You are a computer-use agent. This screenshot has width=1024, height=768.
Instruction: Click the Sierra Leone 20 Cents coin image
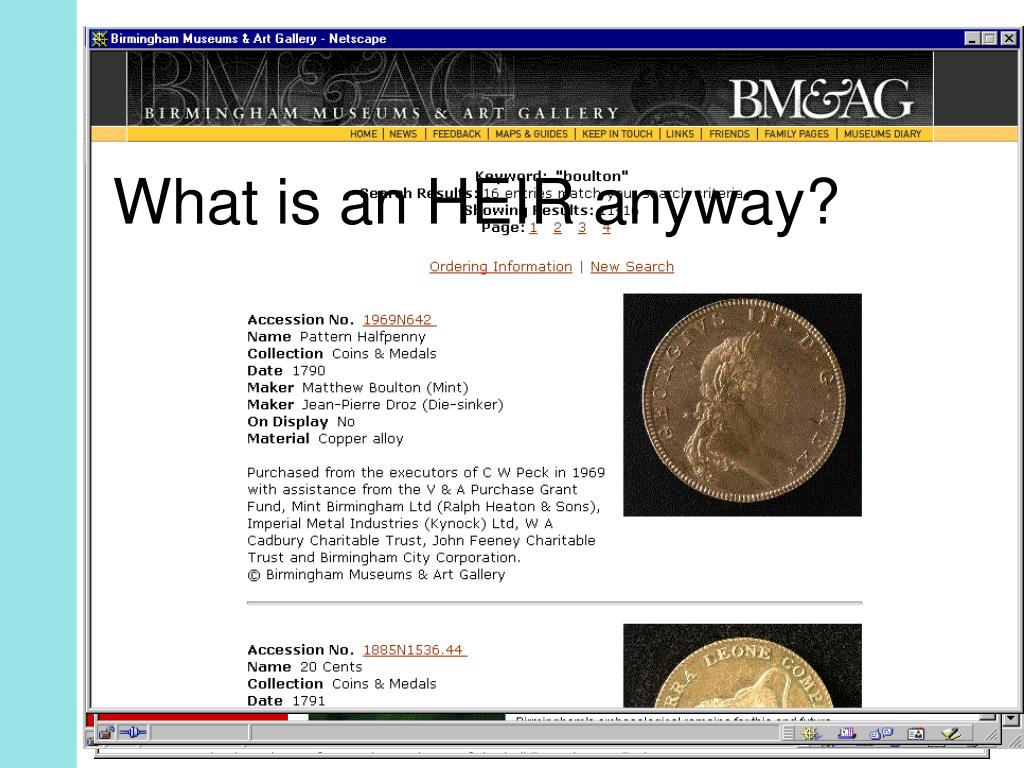point(743,665)
